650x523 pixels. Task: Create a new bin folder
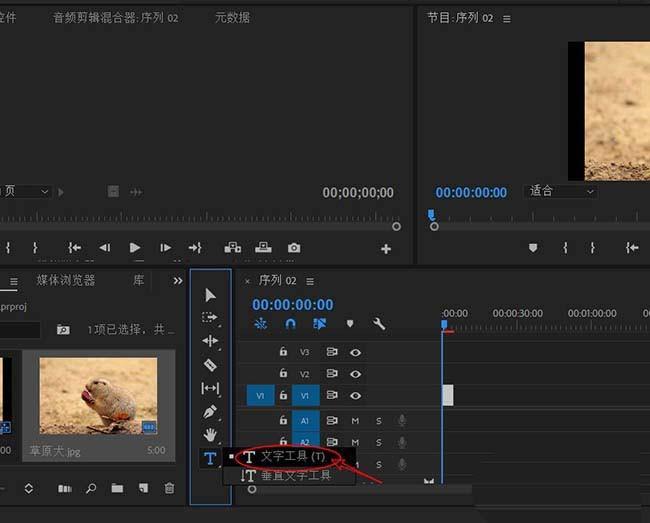(x=117, y=489)
